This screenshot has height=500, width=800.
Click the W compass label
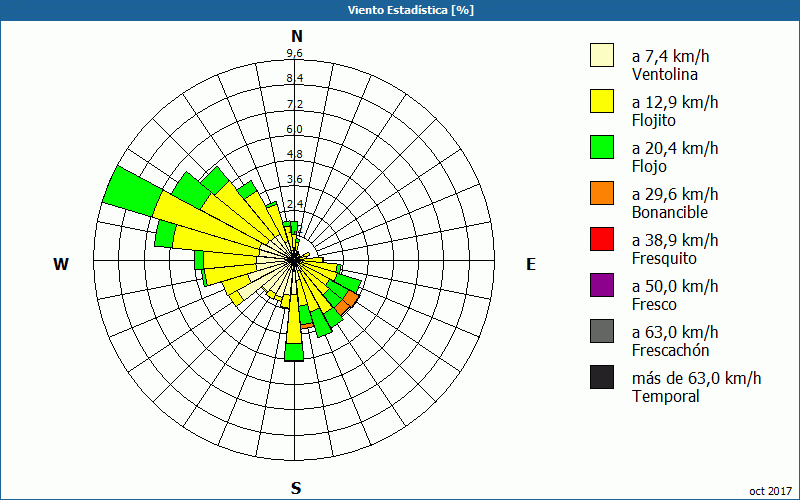[x=61, y=264]
